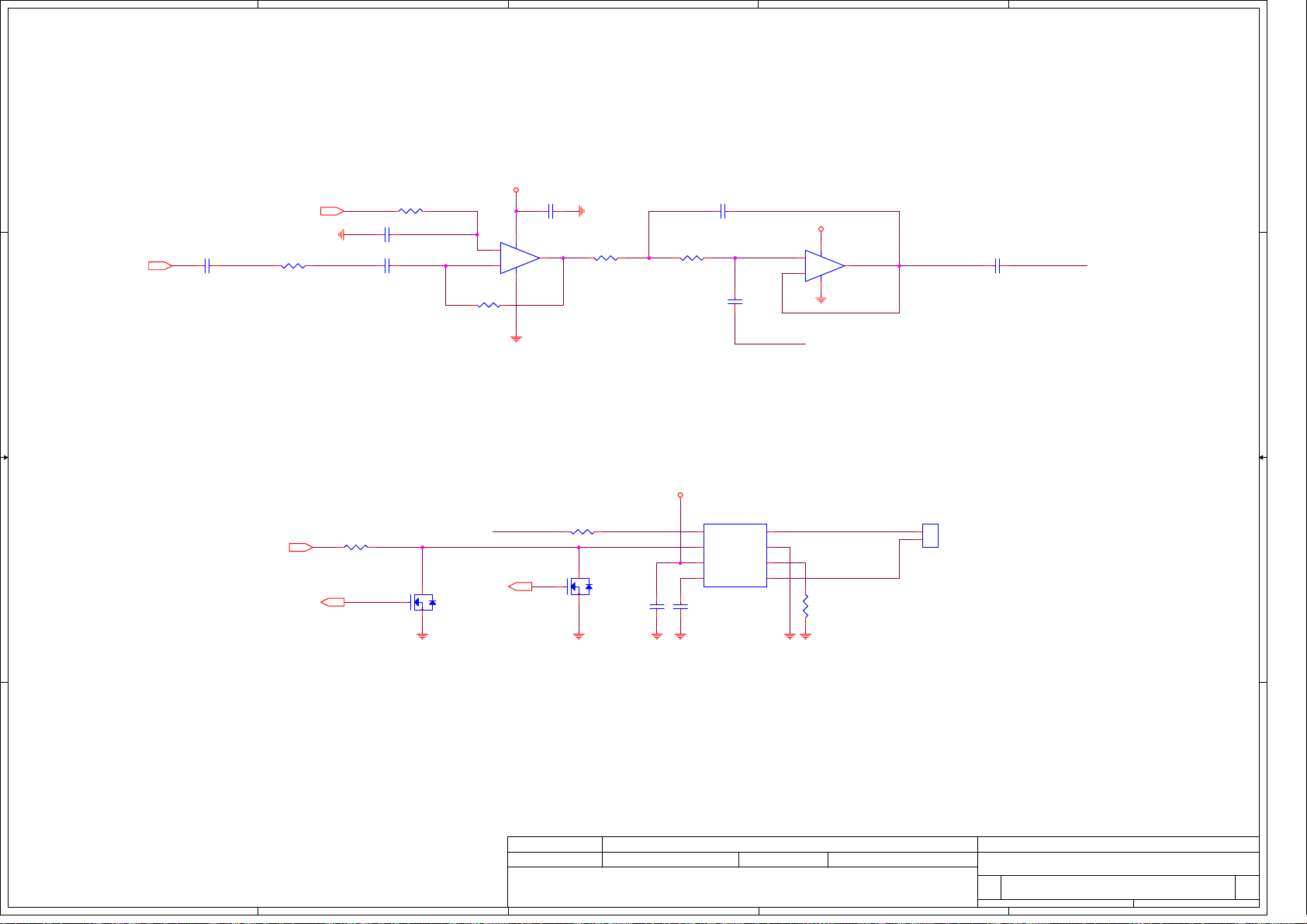This screenshot has width=1307, height=924.
Task: Click the op-amp feedback resistor below first amplifier
Action: click(489, 305)
